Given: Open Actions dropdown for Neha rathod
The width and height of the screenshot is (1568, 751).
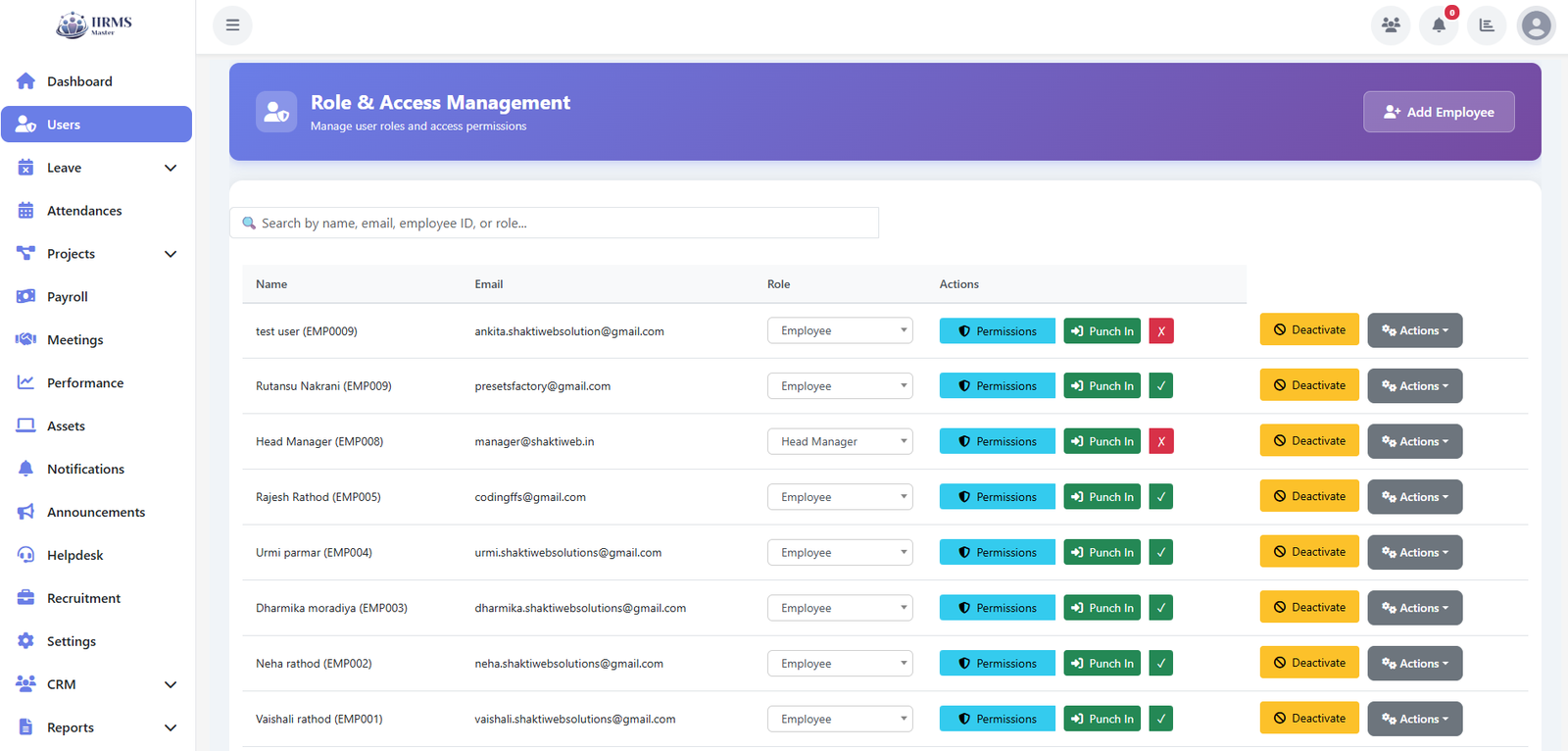Looking at the screenshot, I should [1414, 664].
